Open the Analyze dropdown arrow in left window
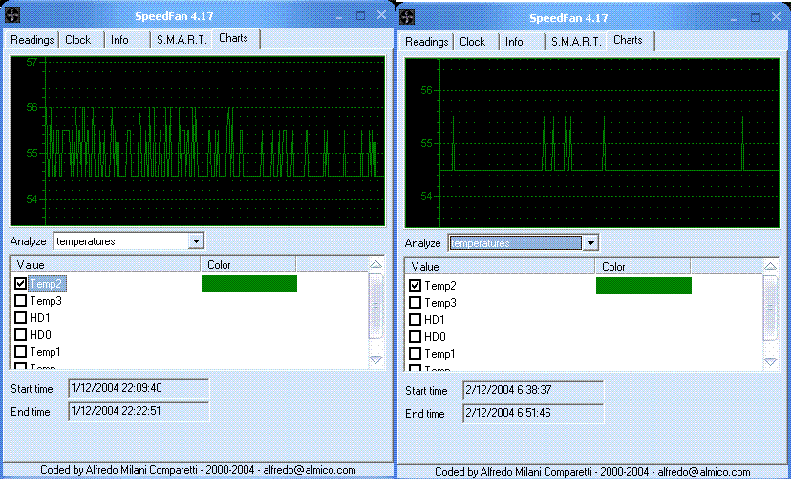This screenshot has width=792, height=479. click(195, 242)
